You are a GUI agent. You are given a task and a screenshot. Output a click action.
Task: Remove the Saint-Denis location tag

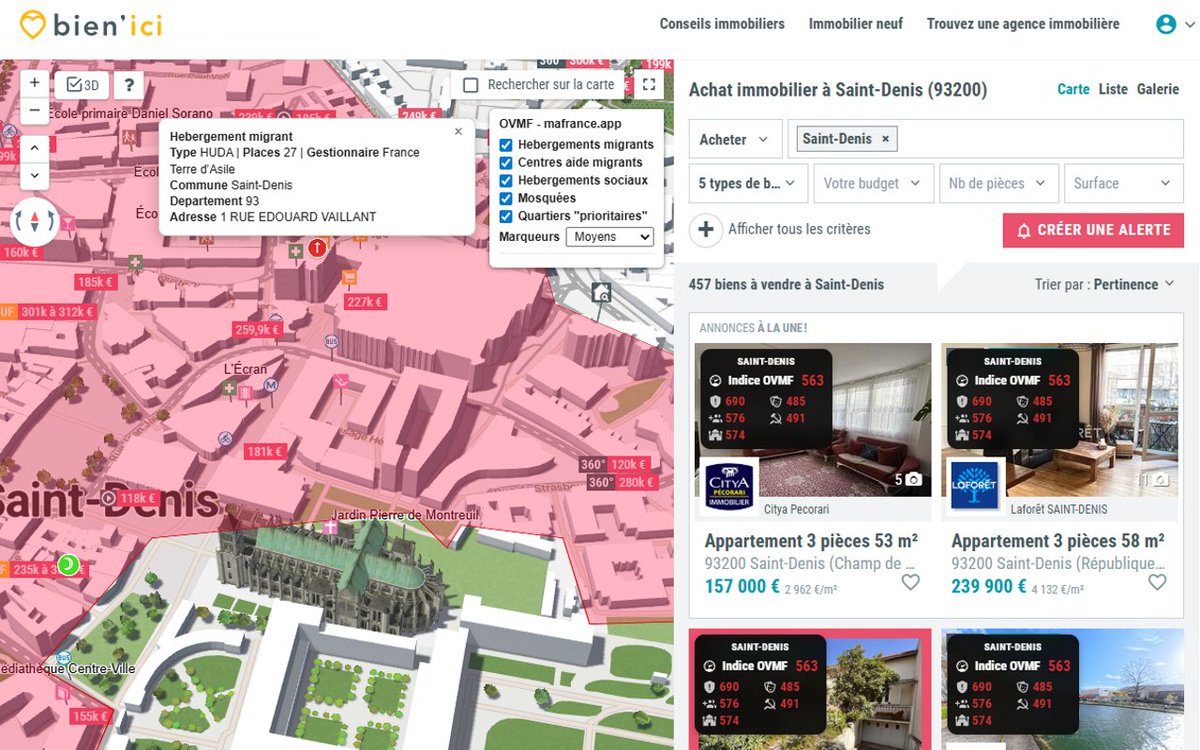coord(885,139)
